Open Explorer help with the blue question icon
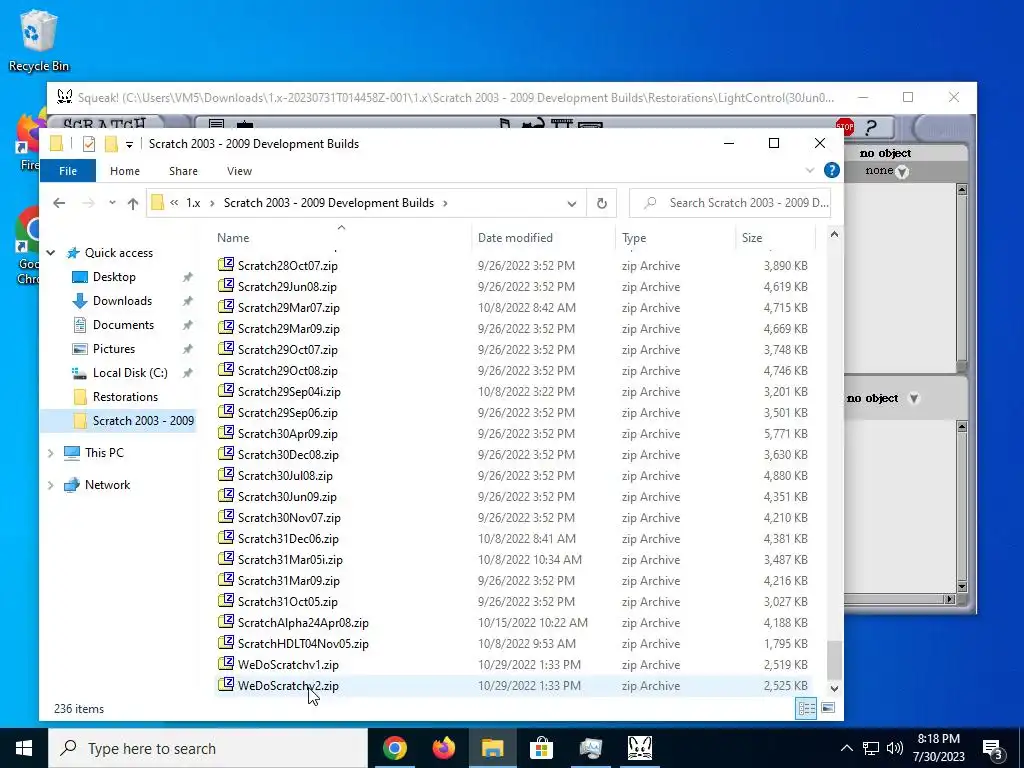Viewport: 1024px width, 768px height. pyautogui.click(x=831, y=170)
